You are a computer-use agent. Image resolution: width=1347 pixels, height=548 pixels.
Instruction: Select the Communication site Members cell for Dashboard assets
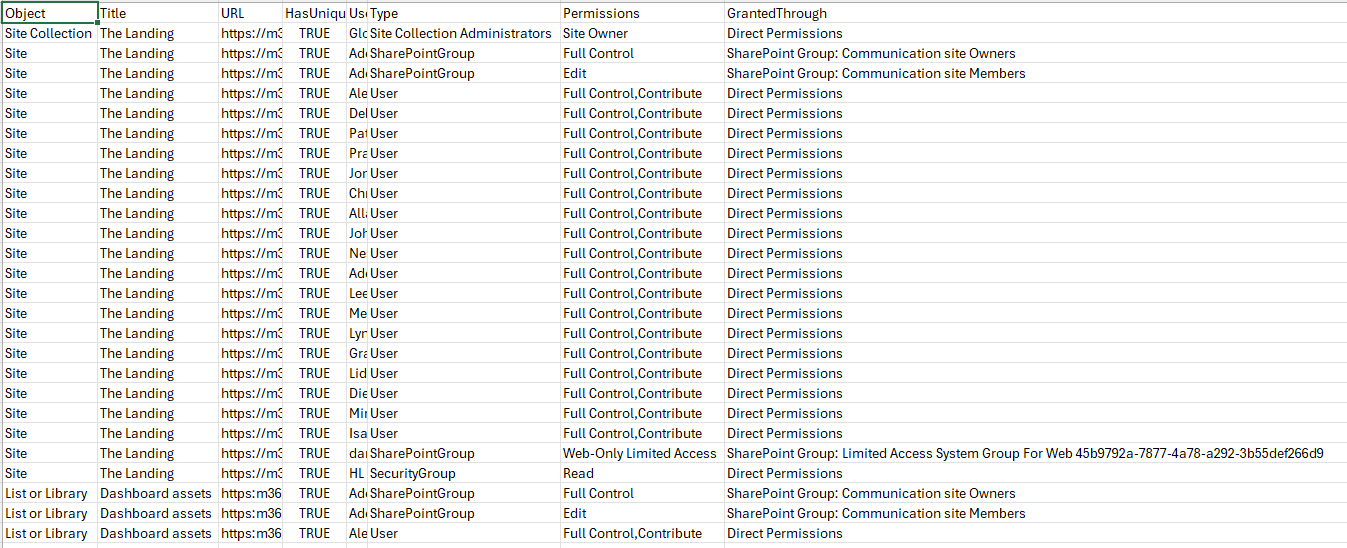(1035, 513)
